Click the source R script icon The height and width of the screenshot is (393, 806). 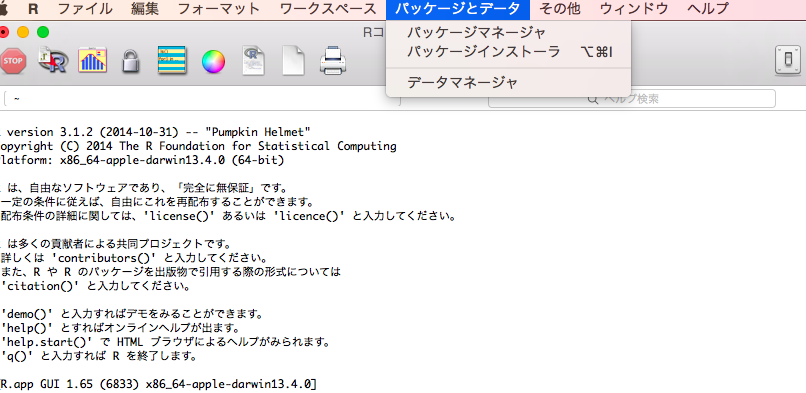52,60
